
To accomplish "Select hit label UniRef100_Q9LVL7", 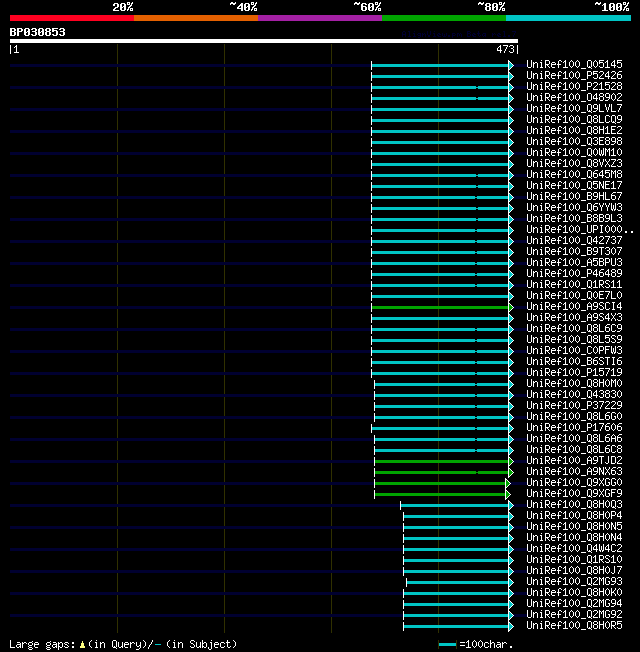I will point(574,109).
